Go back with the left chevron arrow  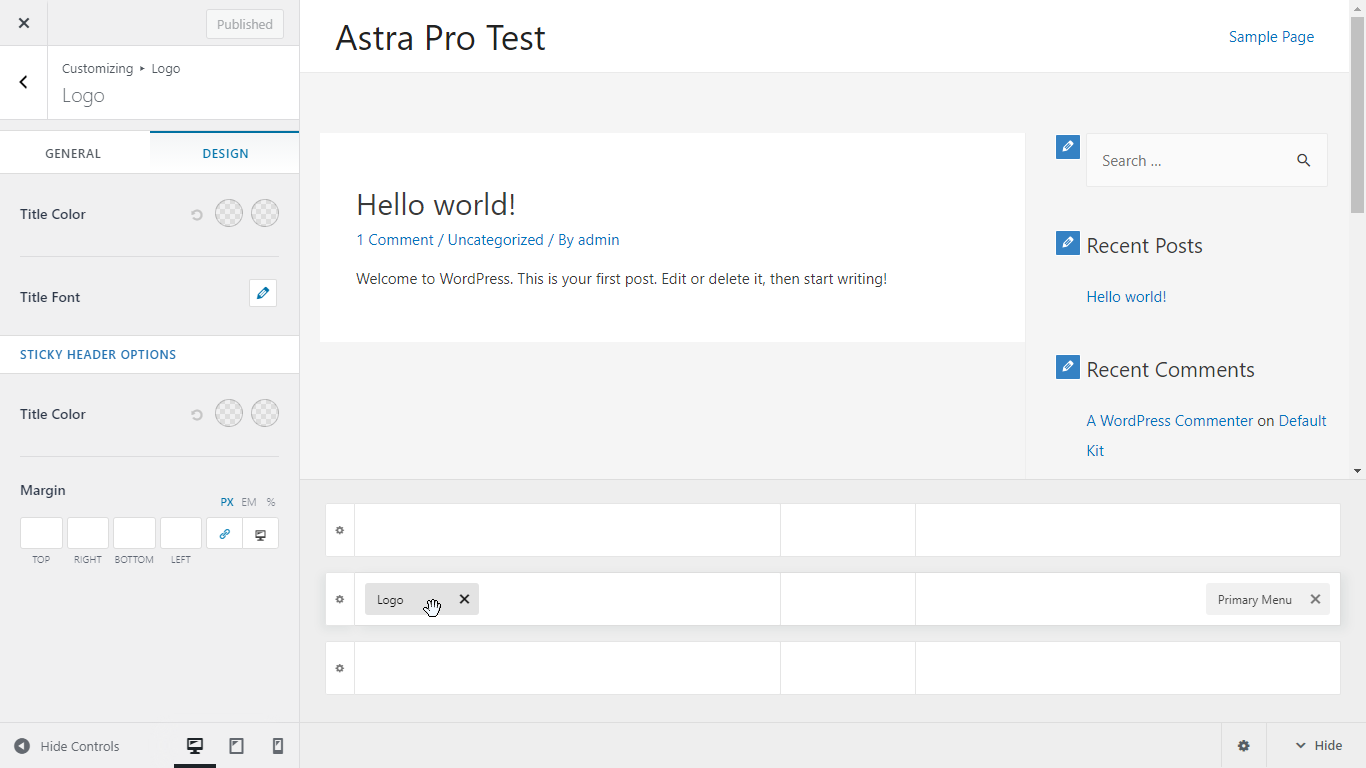24,82
